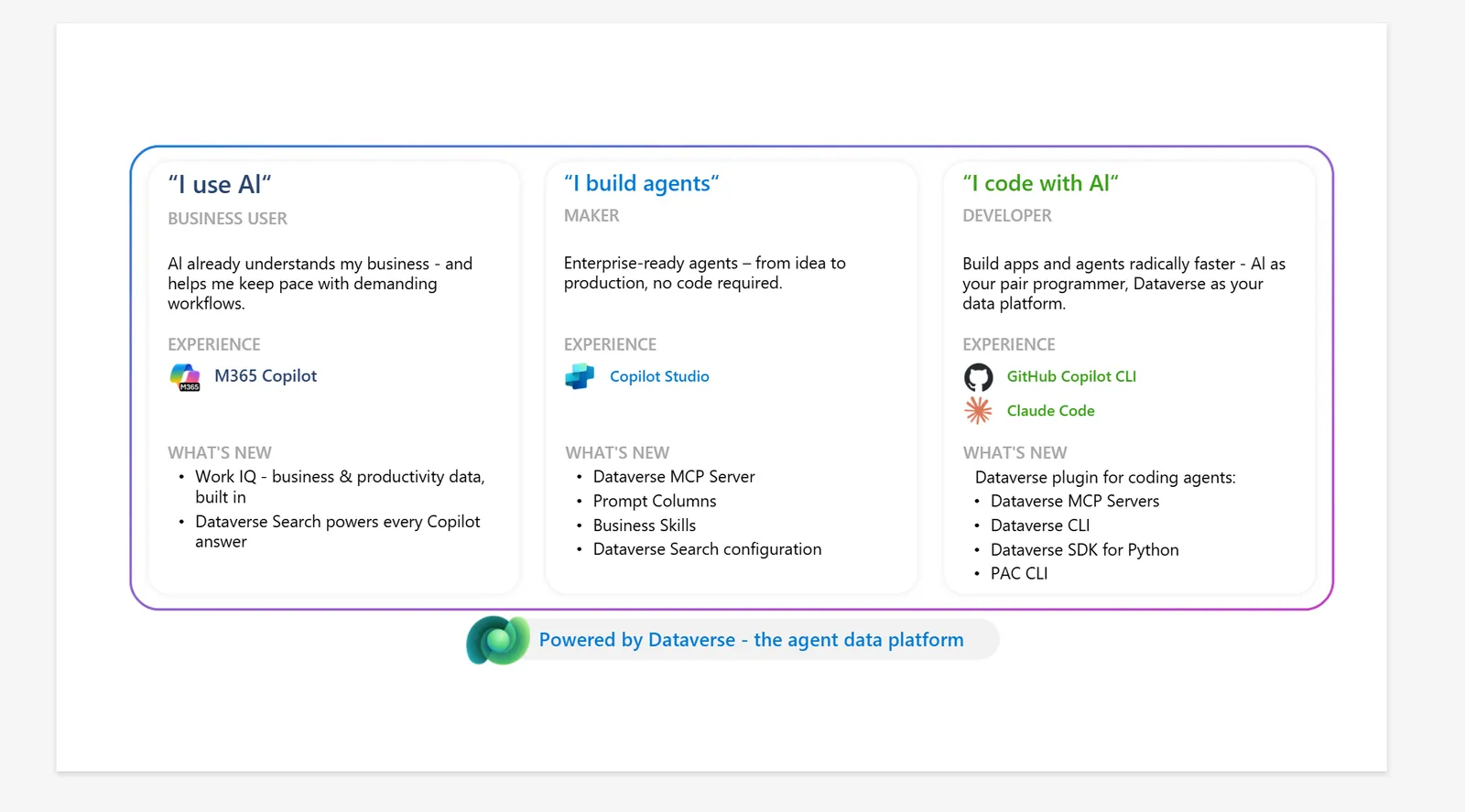Click WHAT'S NEW label in Business User card

(220, 453)
